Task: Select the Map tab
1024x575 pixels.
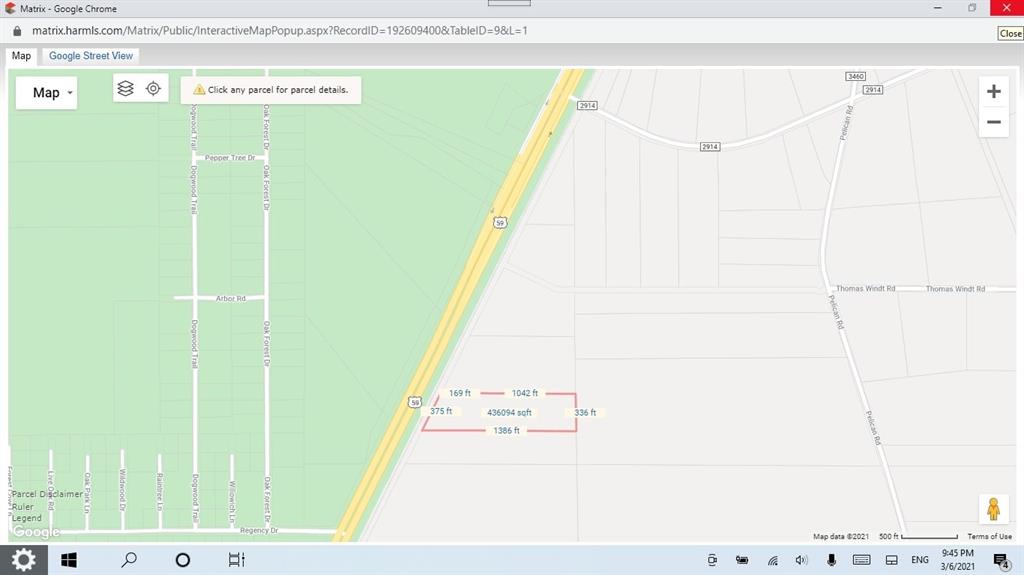Action: click(21, 56)
